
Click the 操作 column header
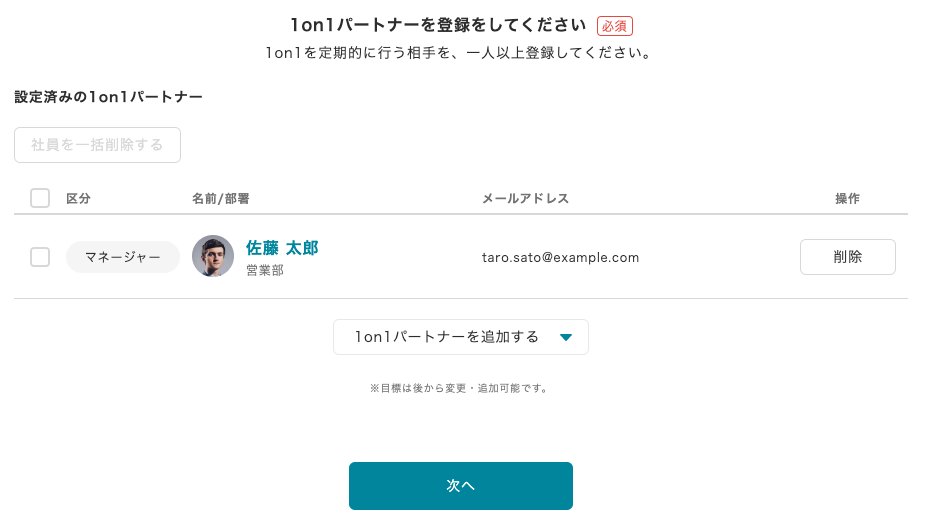(847, 198)
